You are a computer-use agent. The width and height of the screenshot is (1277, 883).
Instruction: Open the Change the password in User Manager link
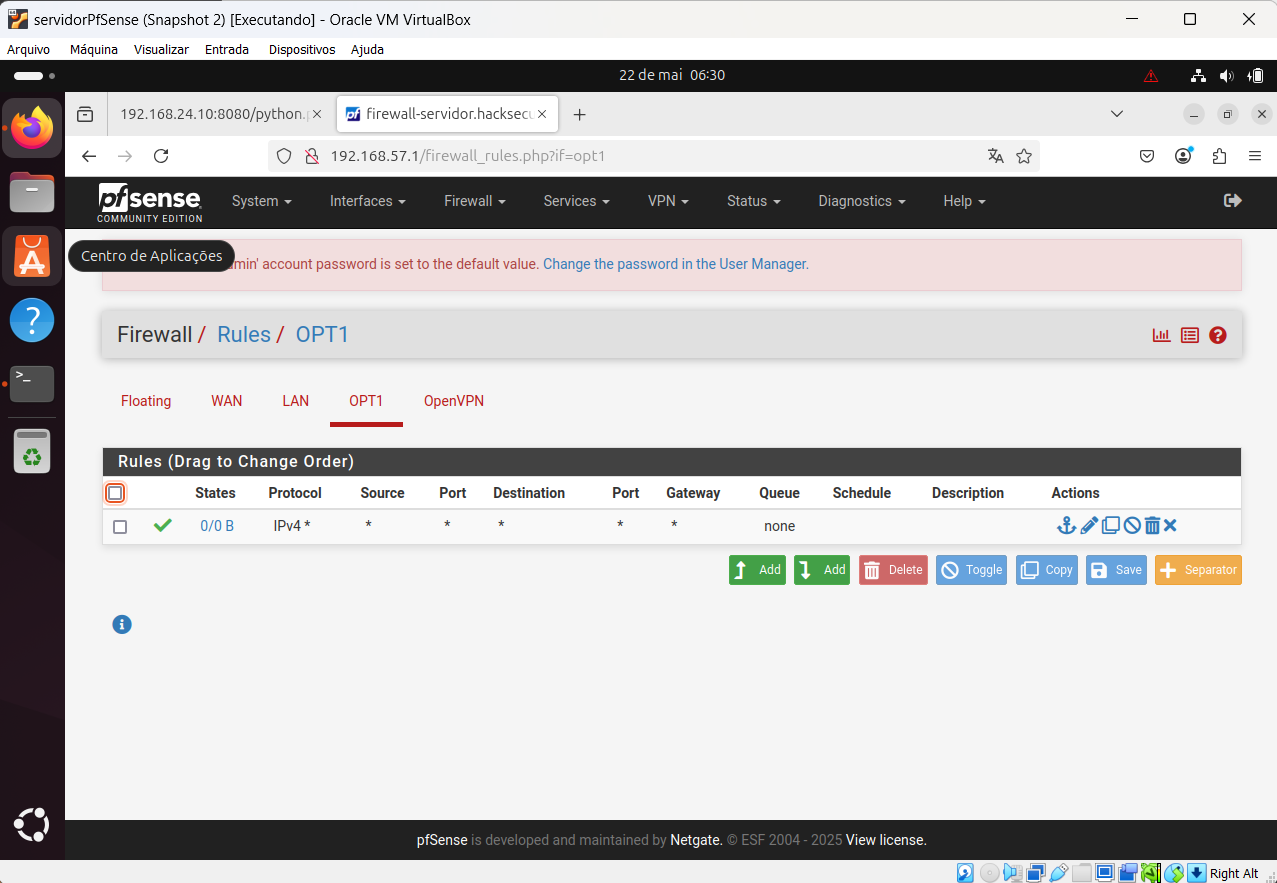point(676,264)
